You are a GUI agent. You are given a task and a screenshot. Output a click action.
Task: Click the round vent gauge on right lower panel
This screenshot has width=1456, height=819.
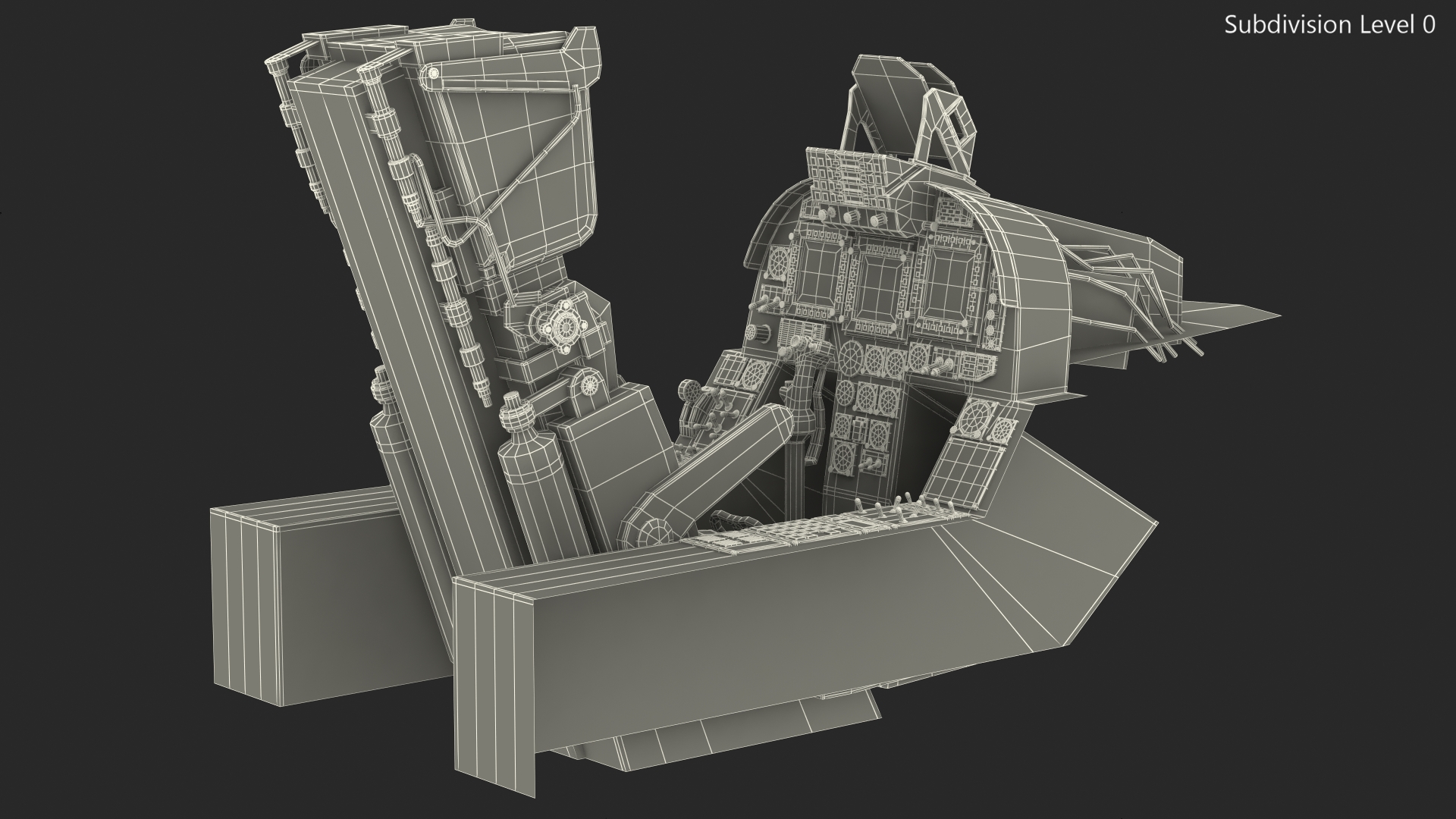tap(976, 419)
